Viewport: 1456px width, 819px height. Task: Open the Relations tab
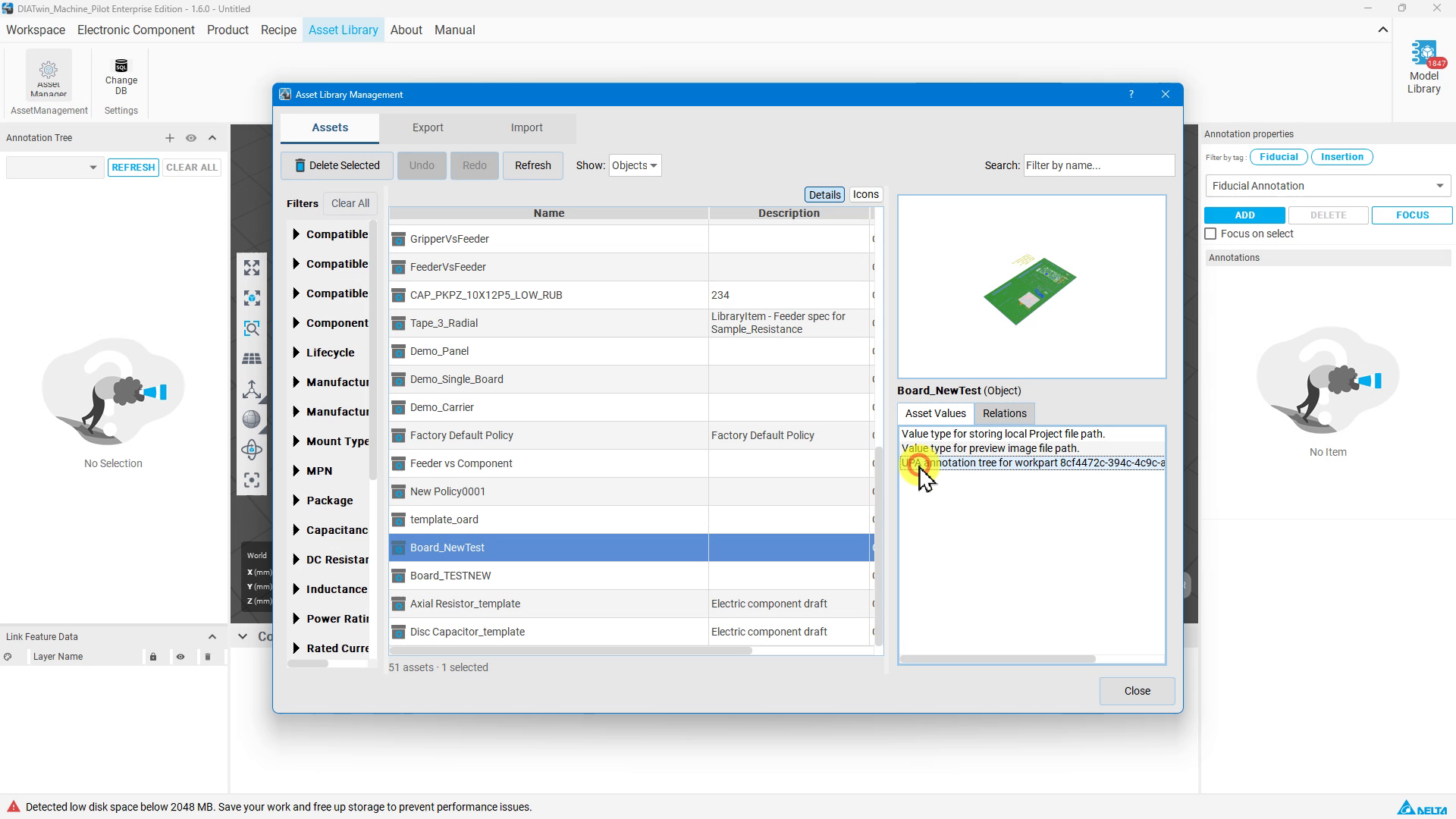(x=1004, y=413)
